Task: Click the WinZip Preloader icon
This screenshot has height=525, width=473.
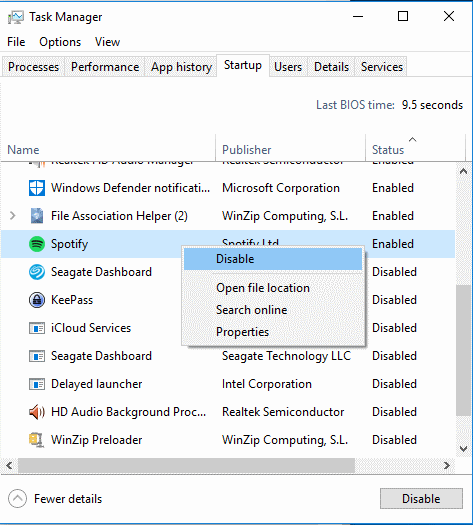Action: 36,440
